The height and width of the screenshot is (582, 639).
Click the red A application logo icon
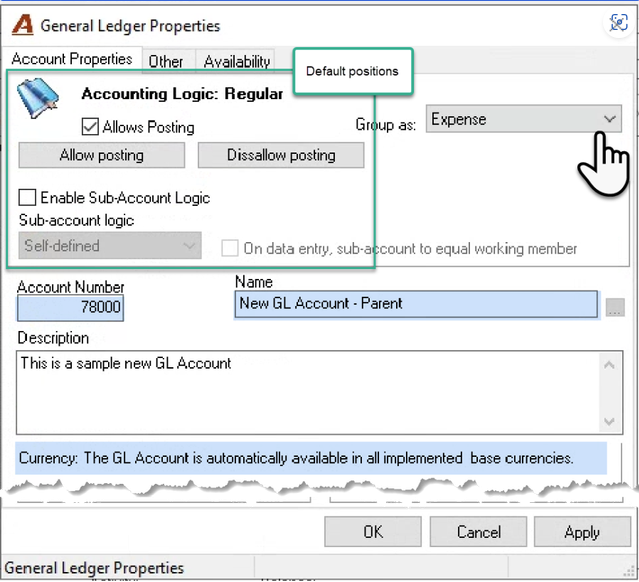[x=22, y=25]
